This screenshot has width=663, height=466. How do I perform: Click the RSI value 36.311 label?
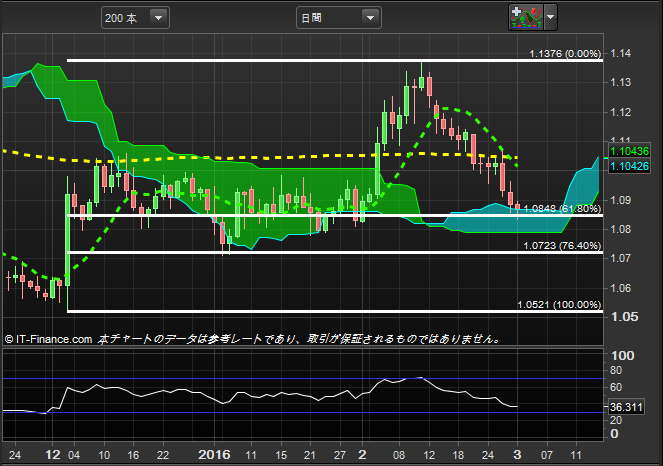[626, 407]
